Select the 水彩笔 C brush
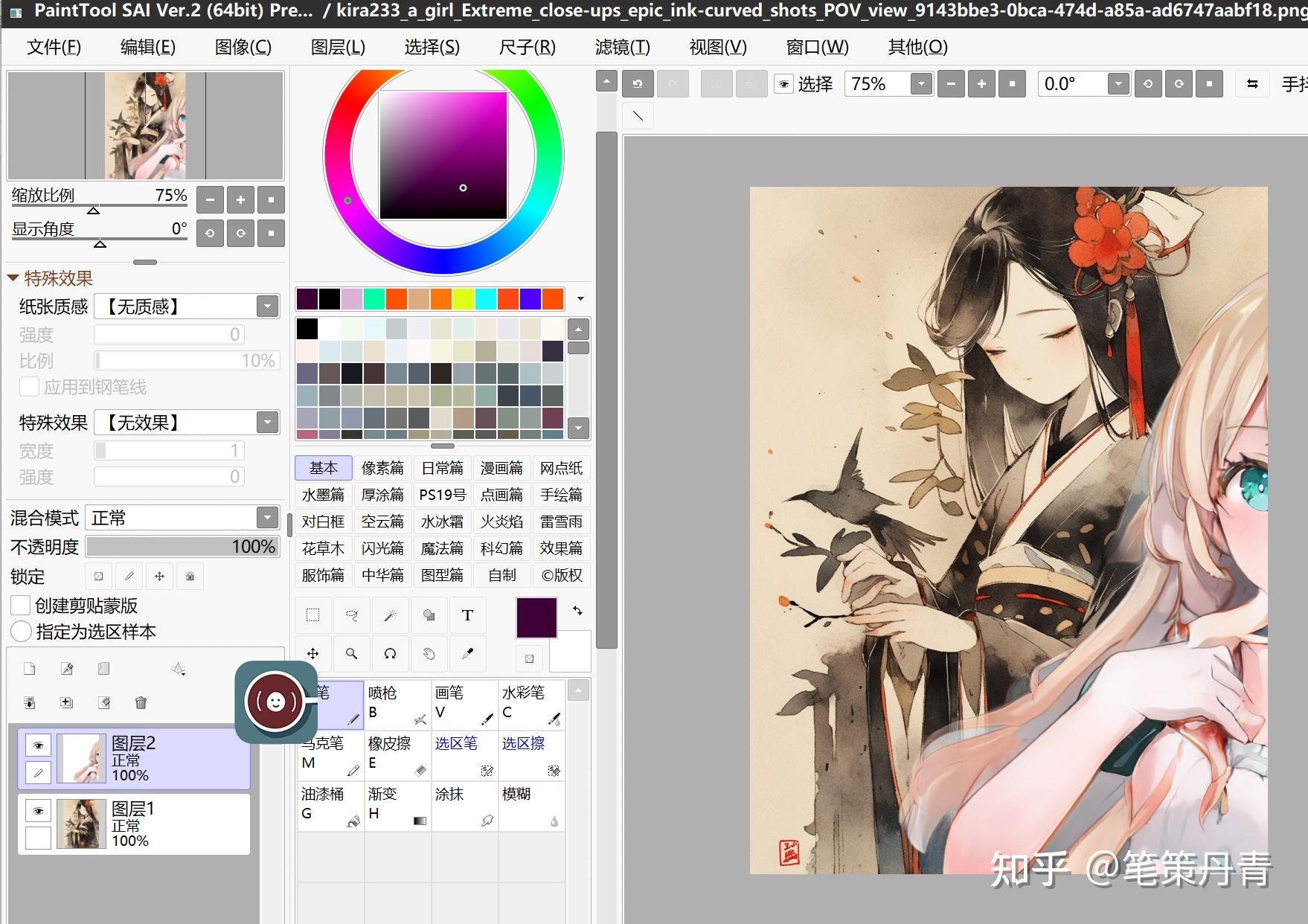 (x=531, y=705)
